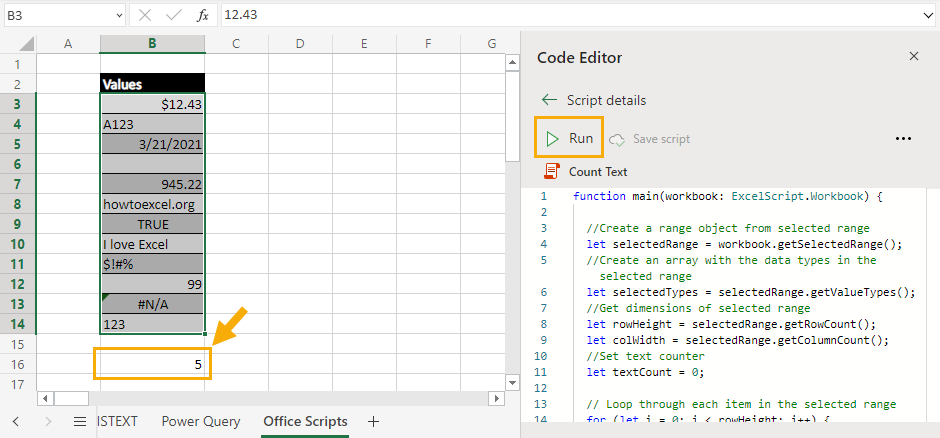Select the cell containing 99
This screenshot has width=940, height=438.
(x=152, y=284)
